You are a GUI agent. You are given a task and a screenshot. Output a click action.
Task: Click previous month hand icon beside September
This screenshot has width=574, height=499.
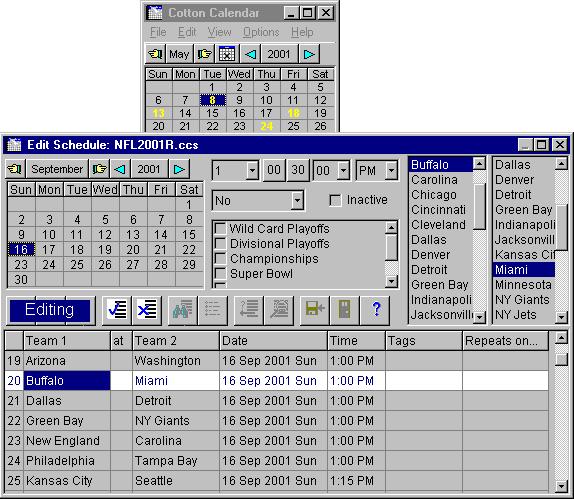[x=15, y=169]
